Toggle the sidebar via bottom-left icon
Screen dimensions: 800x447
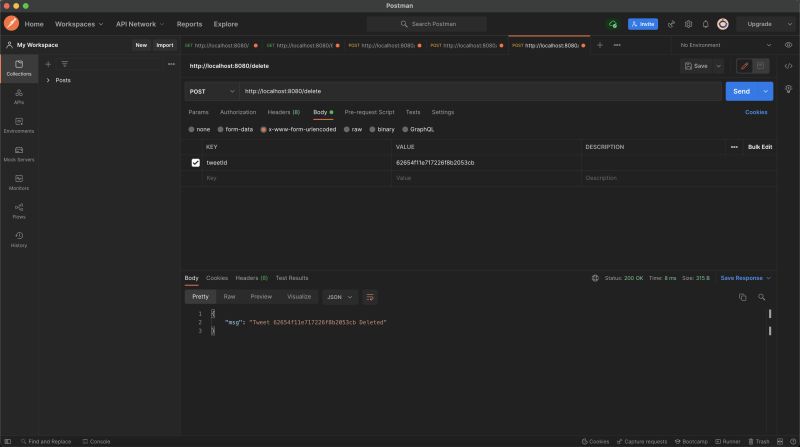[x=8, y=441]
